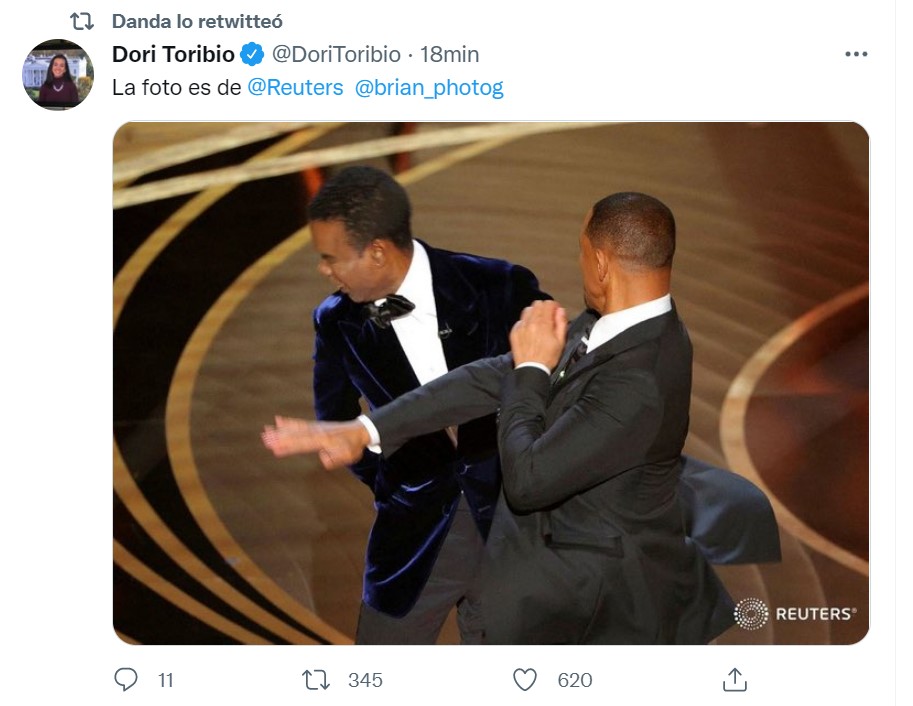Click the reply speech bubble icon
The height and width of the screenshot is (706, 913).
tap(126, 680)
